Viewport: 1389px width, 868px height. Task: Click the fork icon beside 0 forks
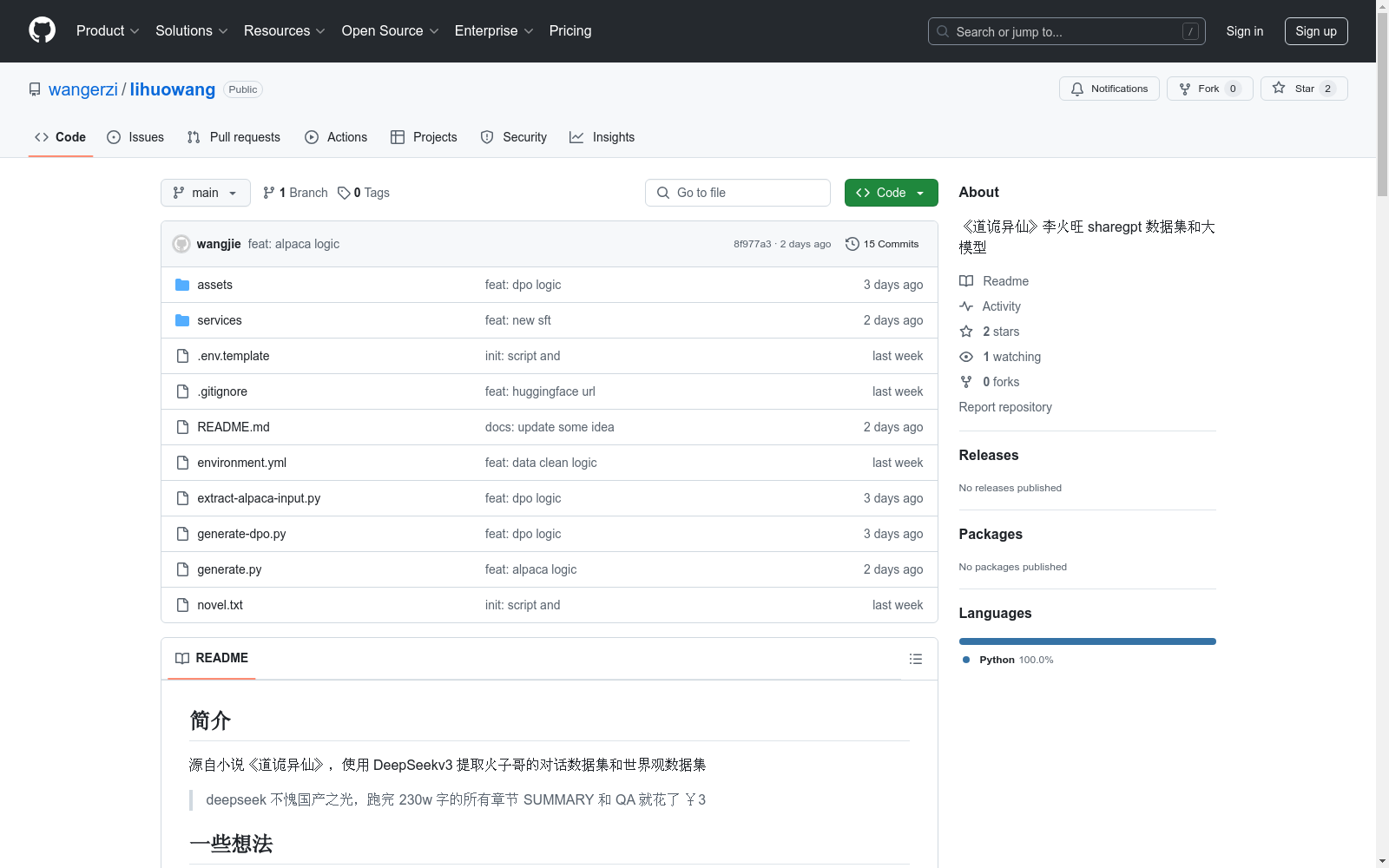(966, 382)
